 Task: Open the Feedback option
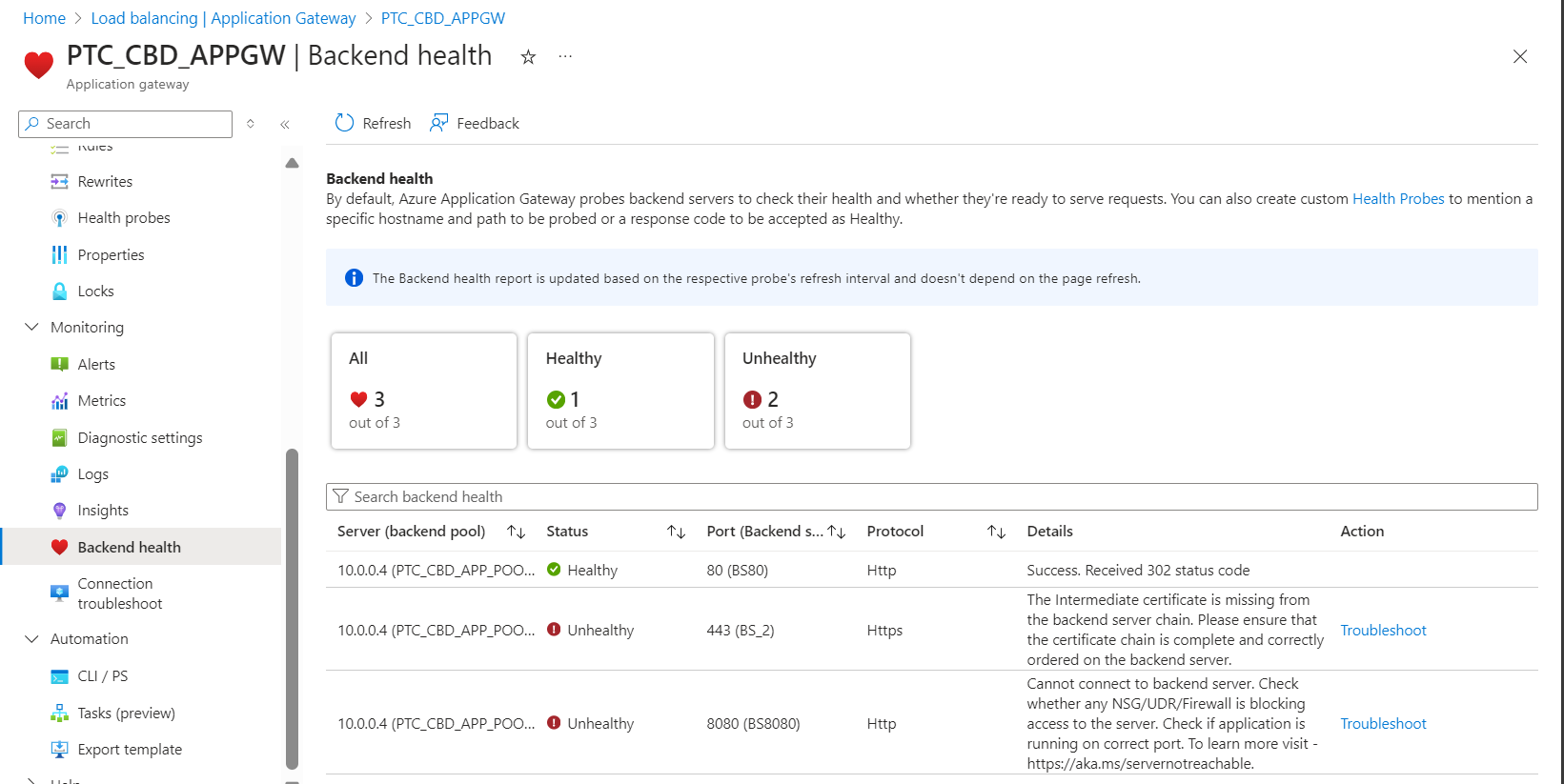point(475,123)
